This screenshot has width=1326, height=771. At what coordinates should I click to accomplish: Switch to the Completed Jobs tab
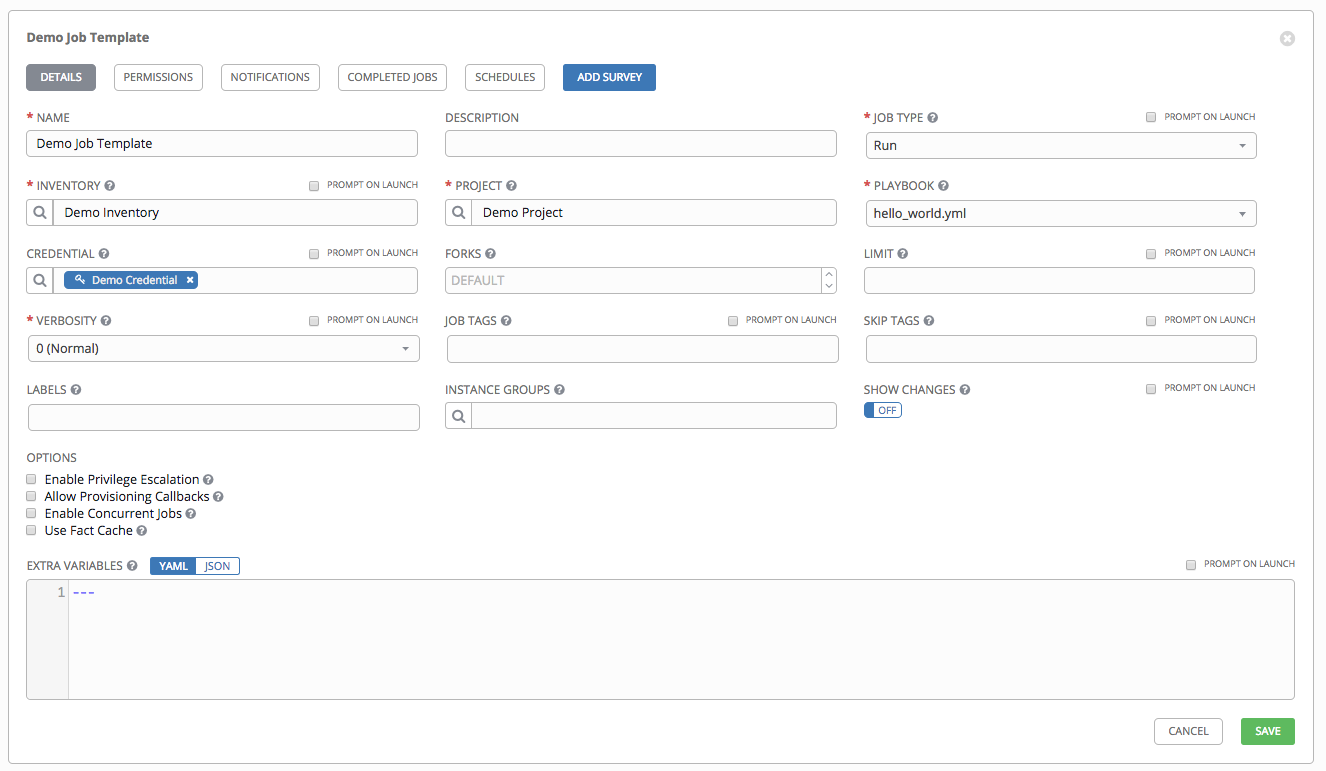pos(393,77)
